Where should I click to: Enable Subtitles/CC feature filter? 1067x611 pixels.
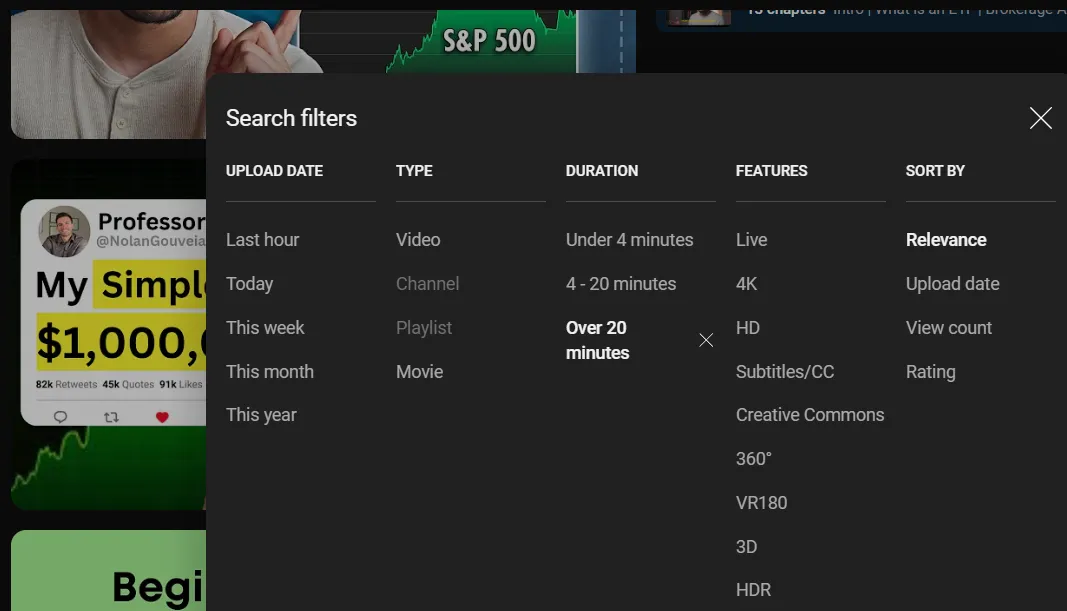click(784, 372)
